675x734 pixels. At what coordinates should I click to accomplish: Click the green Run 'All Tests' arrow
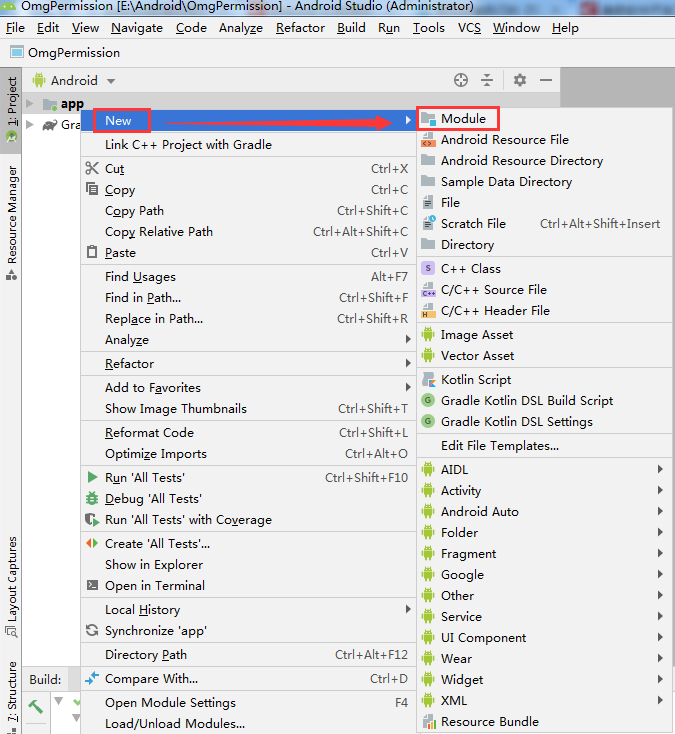point(92,477)
